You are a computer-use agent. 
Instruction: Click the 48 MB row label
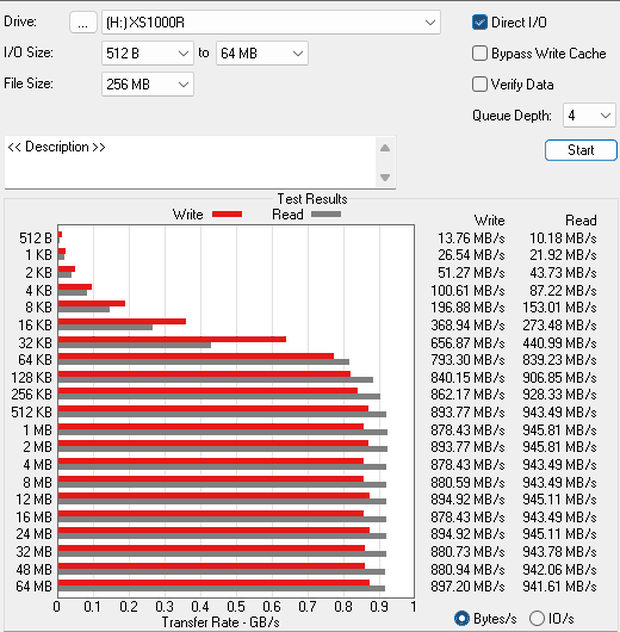coord(34,570)
